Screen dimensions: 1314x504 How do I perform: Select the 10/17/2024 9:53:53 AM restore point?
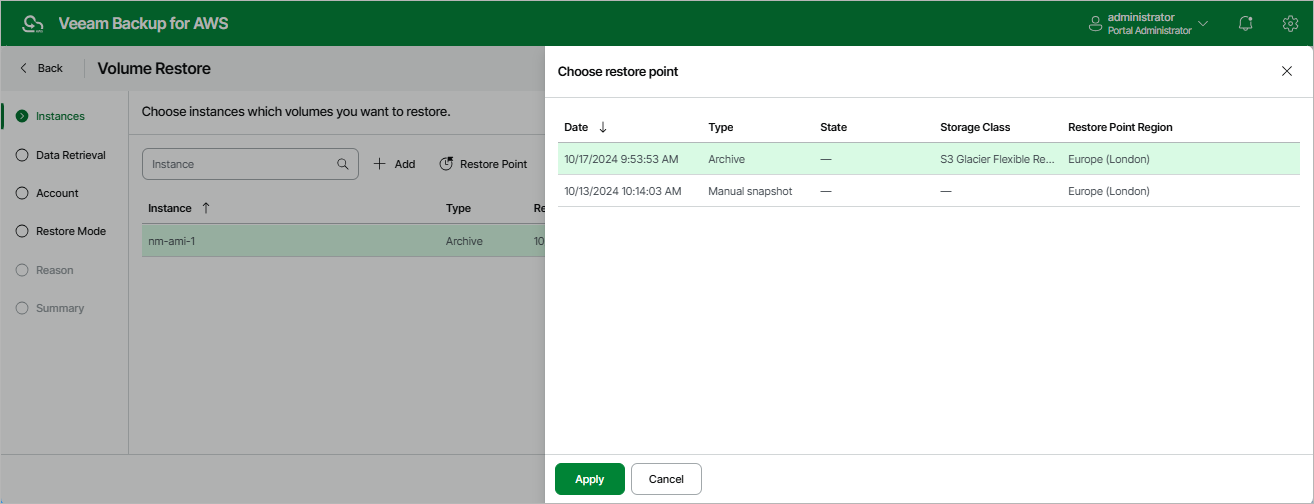(x=929, y=159)
